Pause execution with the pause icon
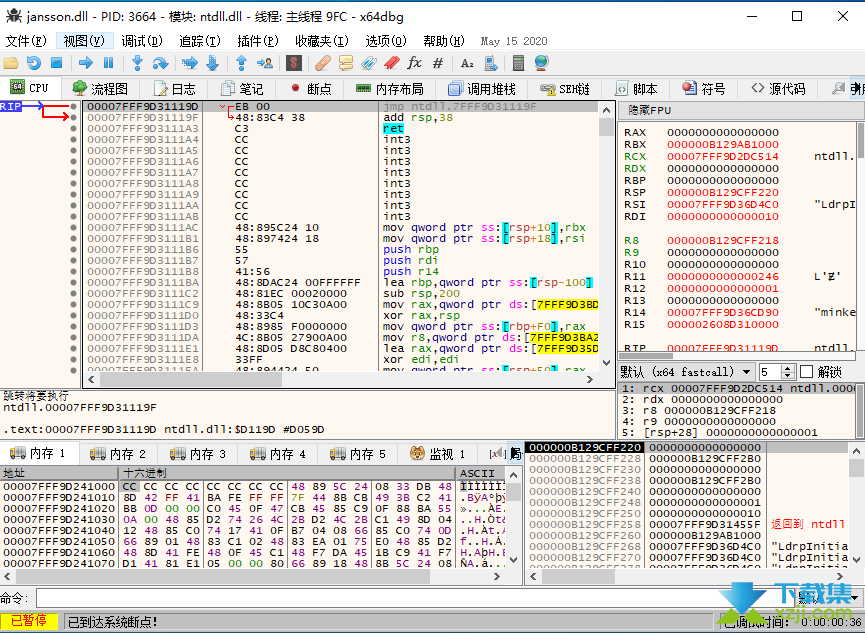Viewport: 865px width, 633px height. (108, 63)
